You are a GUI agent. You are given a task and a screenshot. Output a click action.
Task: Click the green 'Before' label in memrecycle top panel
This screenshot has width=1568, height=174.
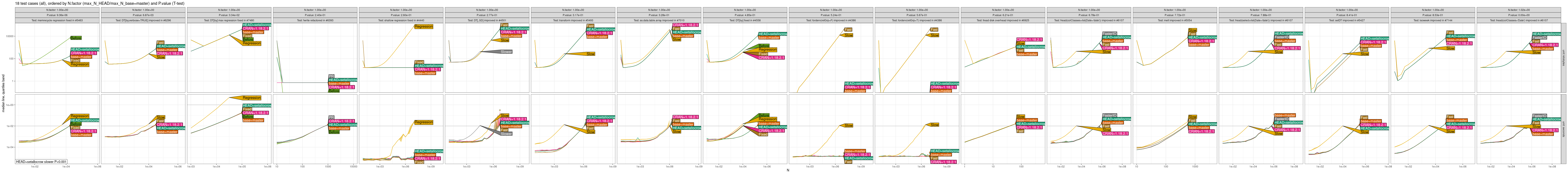76,38
